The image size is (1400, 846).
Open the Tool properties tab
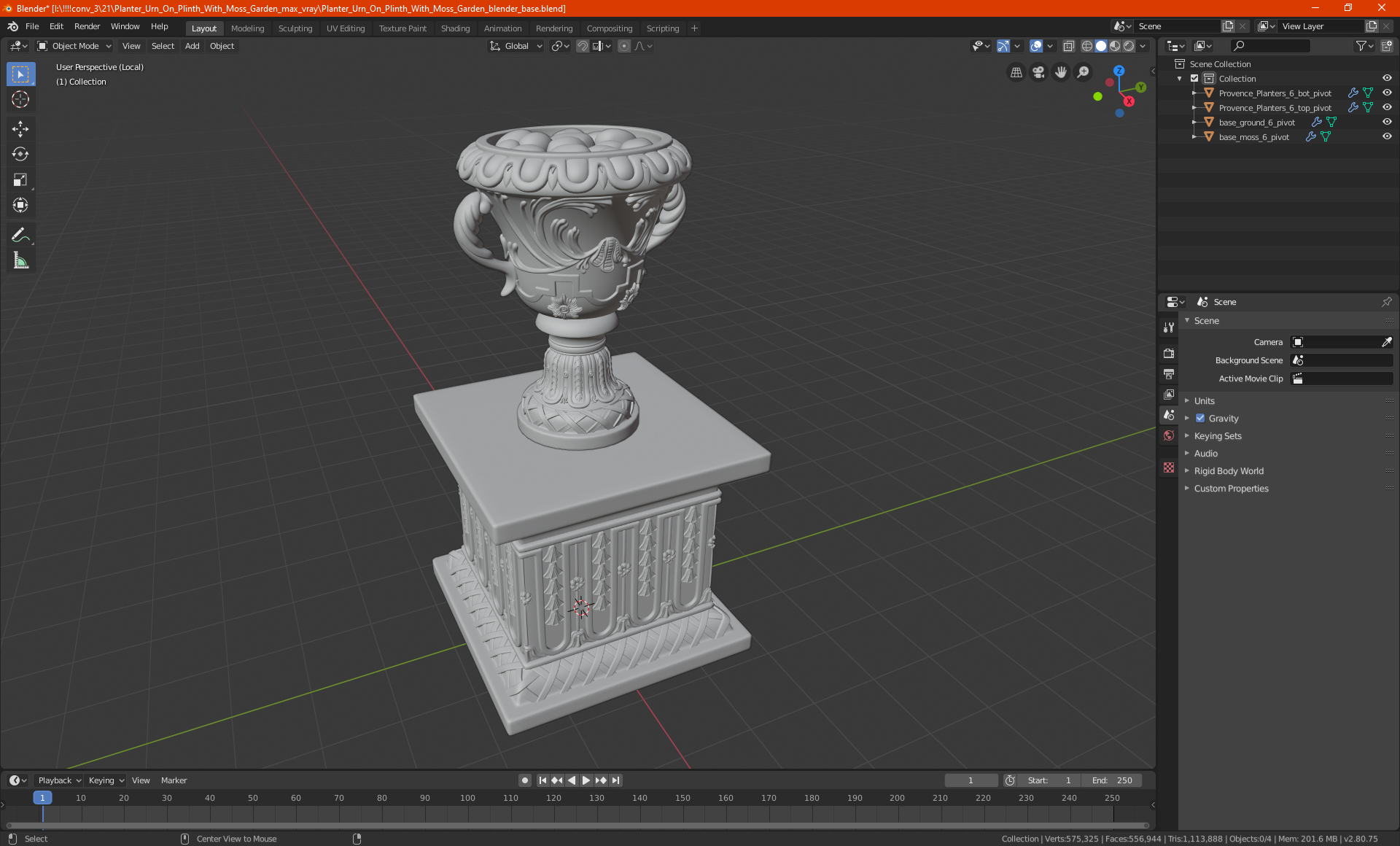coord(1169,327)
